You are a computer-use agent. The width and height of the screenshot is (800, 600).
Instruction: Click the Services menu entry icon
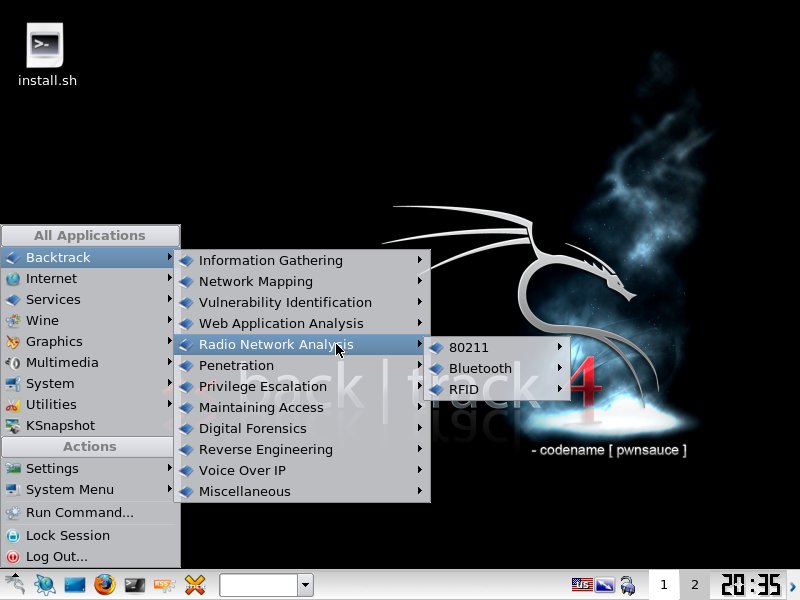[x=13, y=299]
